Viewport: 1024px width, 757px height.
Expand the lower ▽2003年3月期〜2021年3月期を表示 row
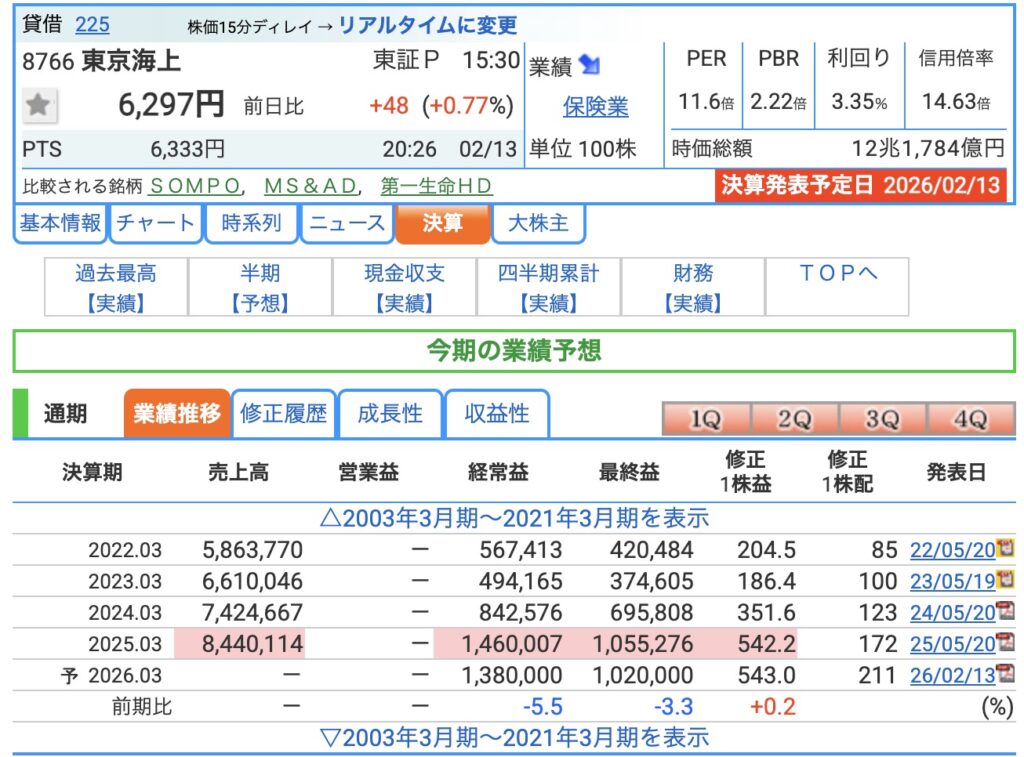pos(514,738)
